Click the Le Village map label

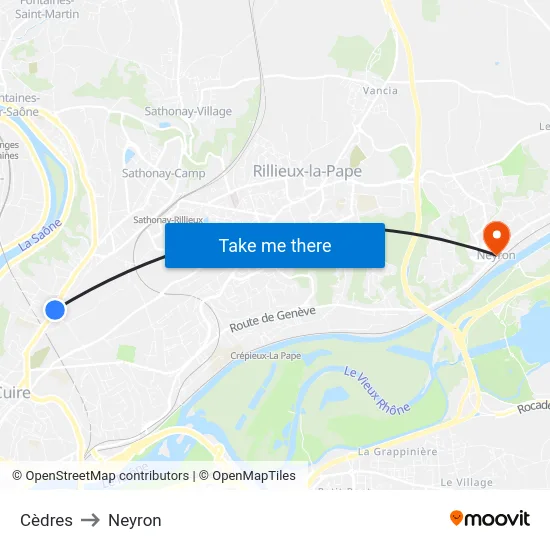[466, 483]
